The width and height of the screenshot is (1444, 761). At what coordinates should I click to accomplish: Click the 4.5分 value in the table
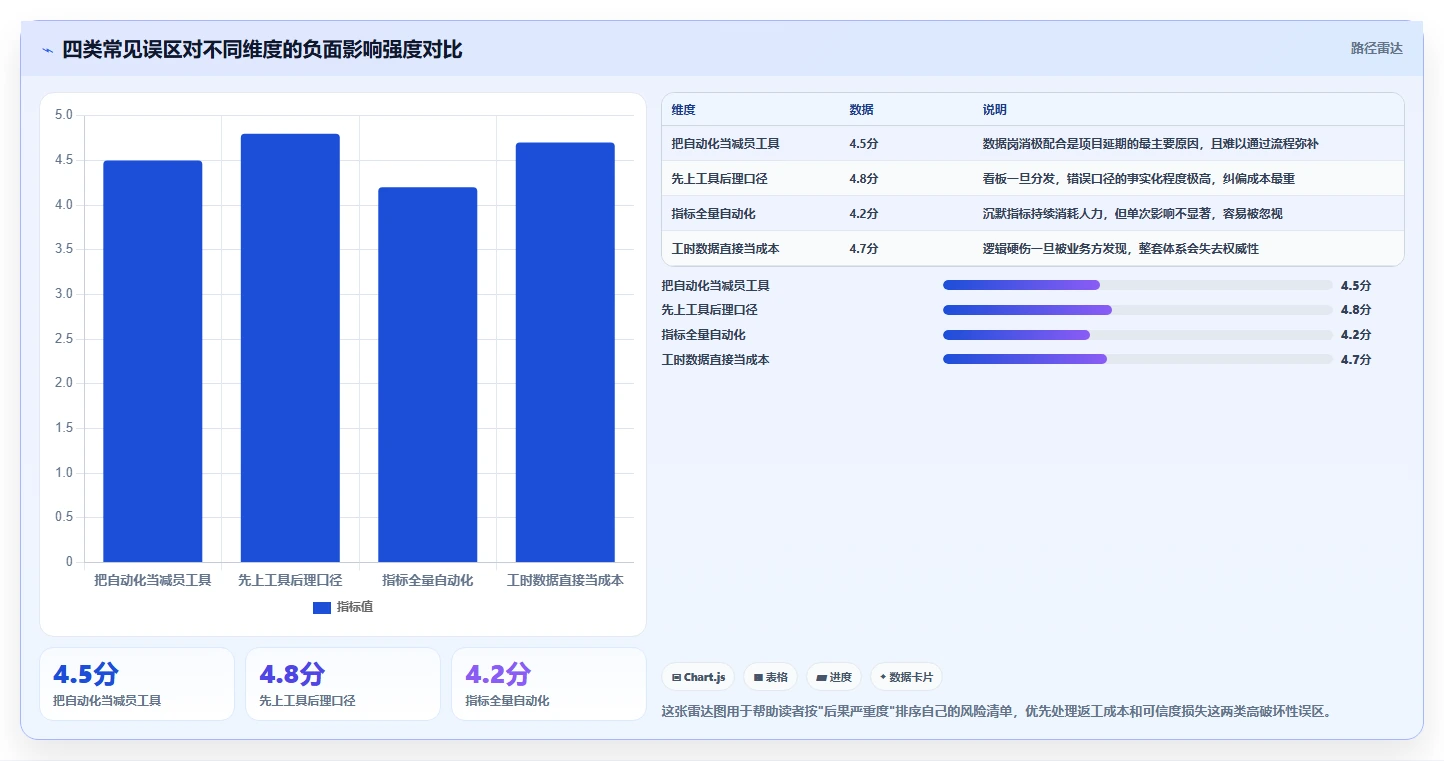(864, 144)
